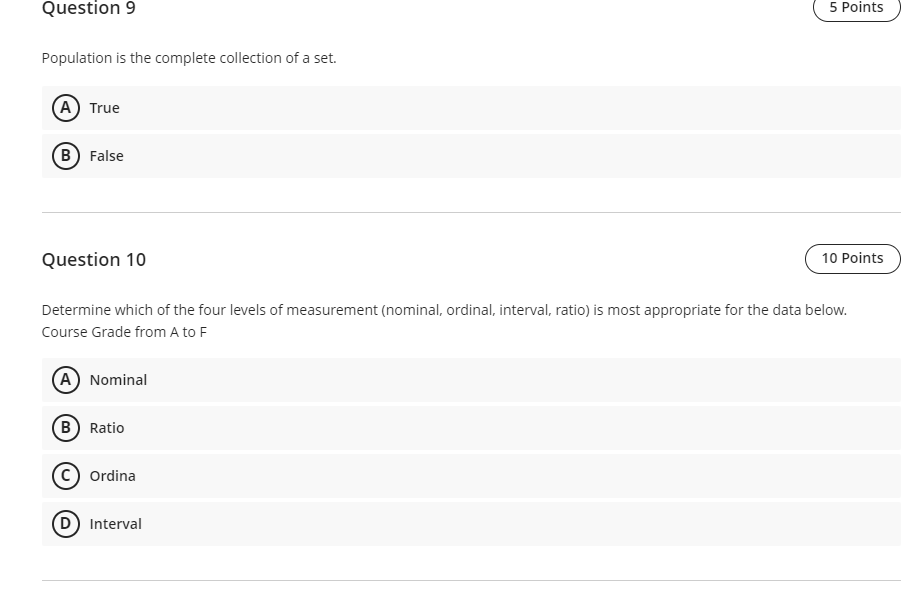The width and height of the screenshot is (922, 606).
Task: Click the circled D icon beside Interval
Action: click(66, 524)
